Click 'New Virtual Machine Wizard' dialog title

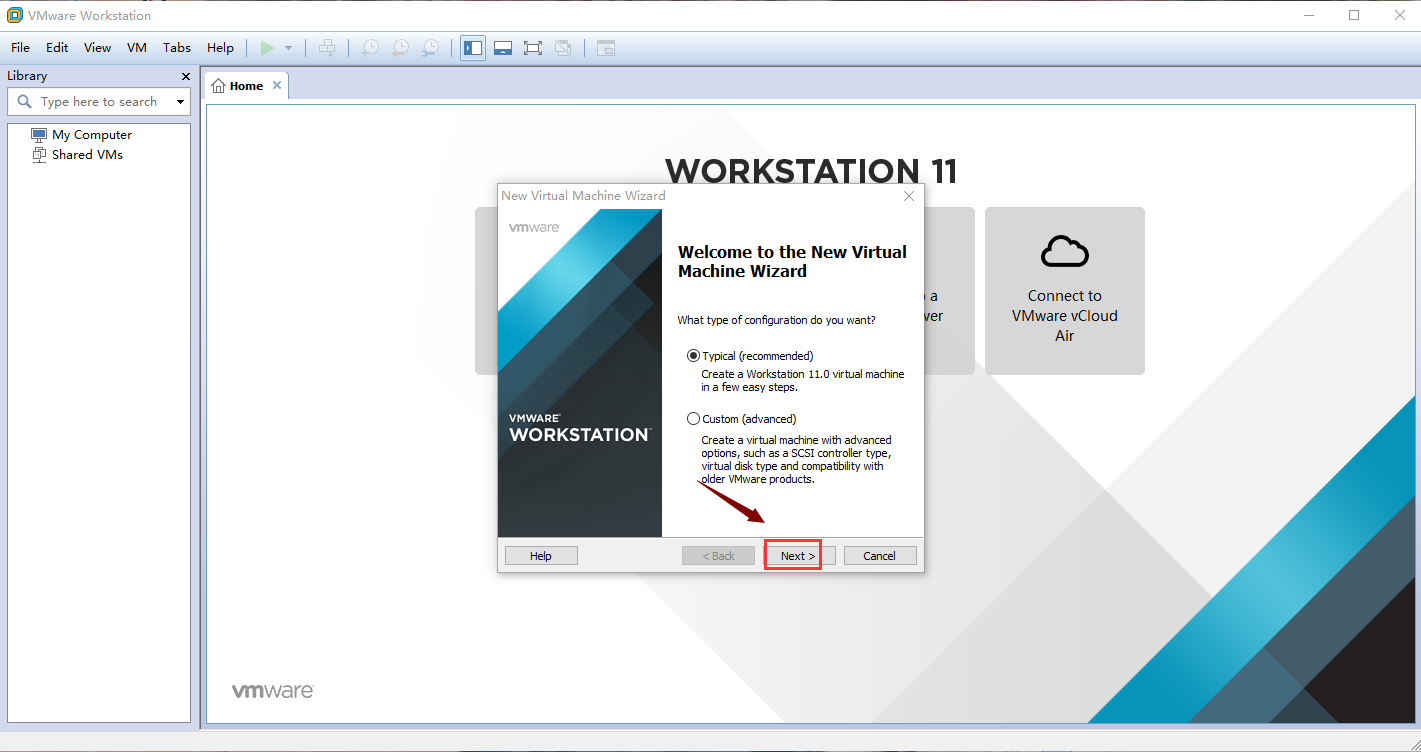click(583, 196)
